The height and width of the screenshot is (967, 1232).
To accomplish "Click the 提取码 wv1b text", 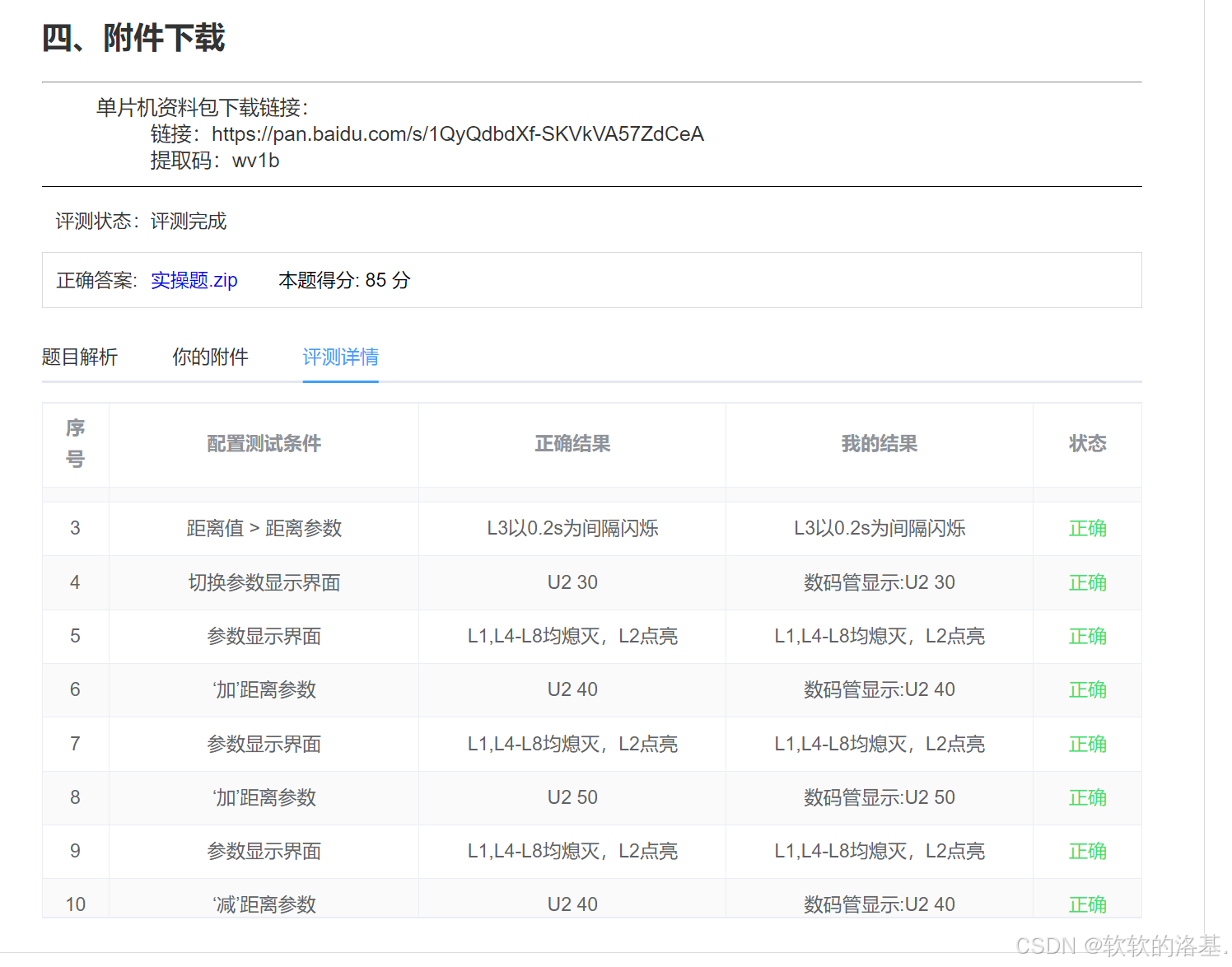I will click(215, 161).
